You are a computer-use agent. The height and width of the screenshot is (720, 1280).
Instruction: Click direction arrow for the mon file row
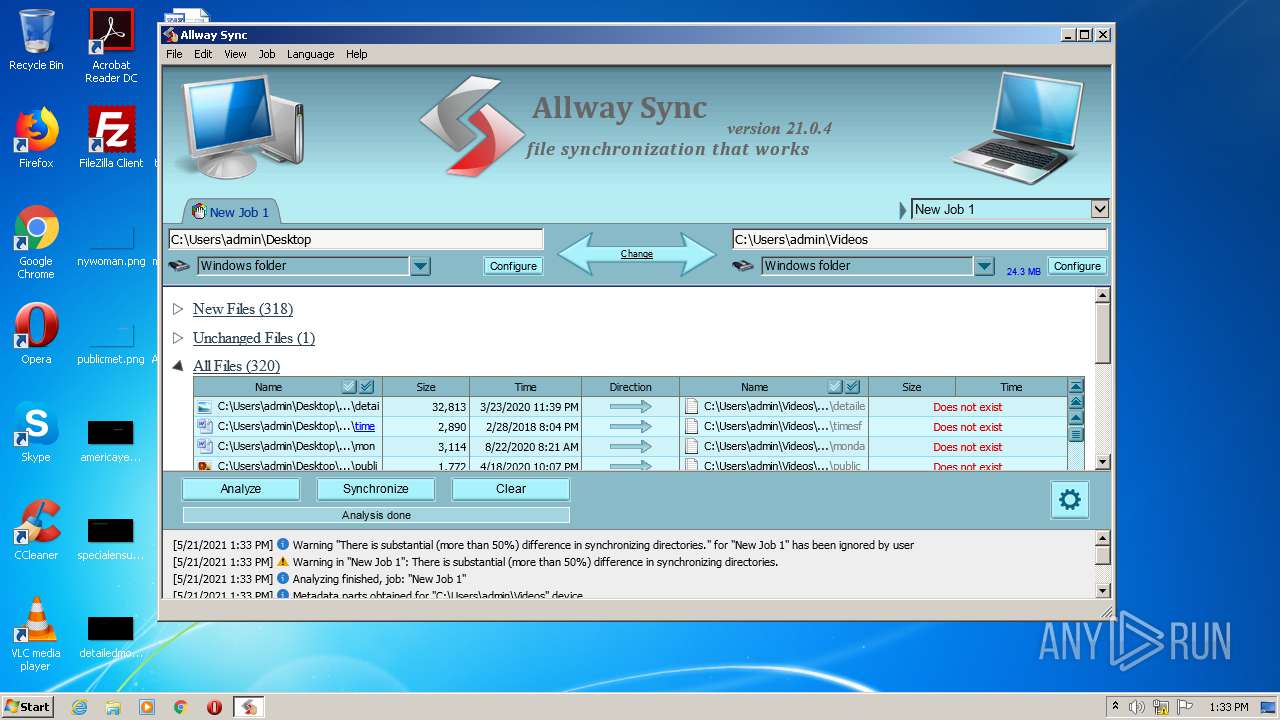(630, 447)
